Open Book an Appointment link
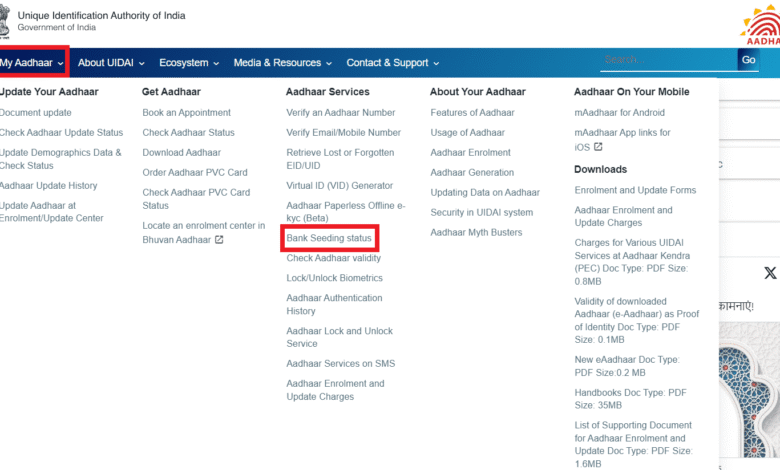 point(187,113)
